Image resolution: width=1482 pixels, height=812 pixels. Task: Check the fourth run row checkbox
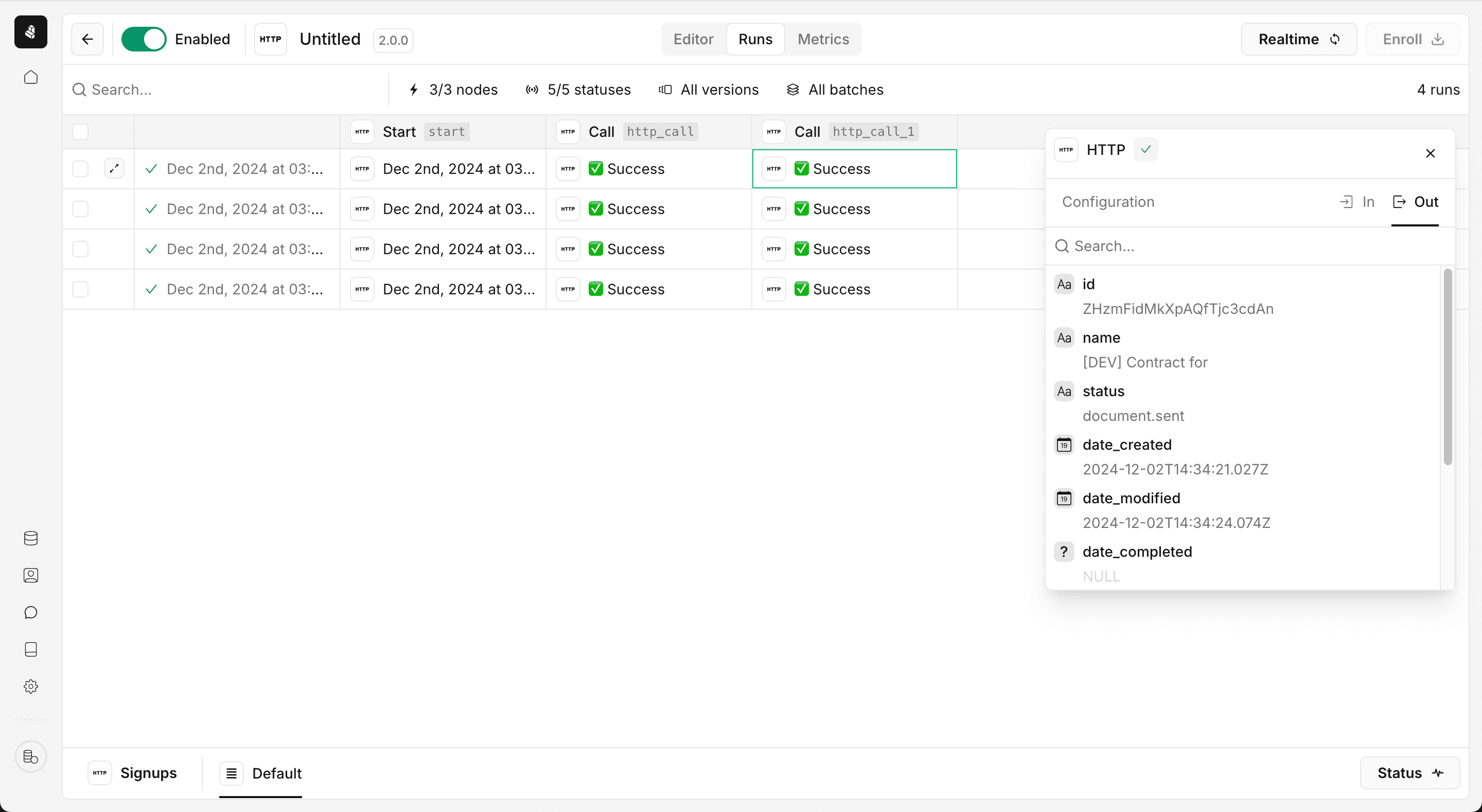click(x=80, y=289)
